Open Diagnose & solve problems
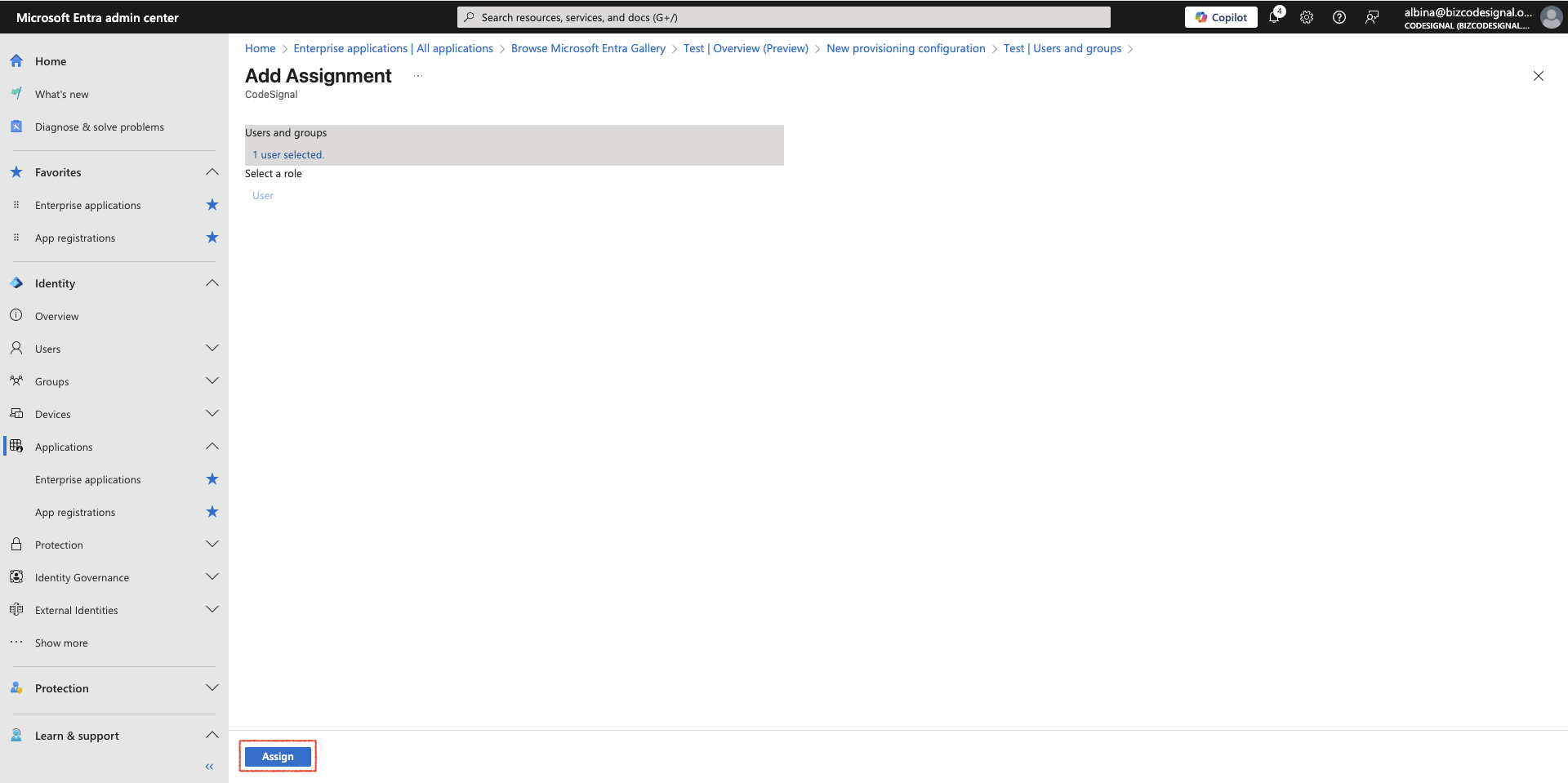 tap(100, 127)
